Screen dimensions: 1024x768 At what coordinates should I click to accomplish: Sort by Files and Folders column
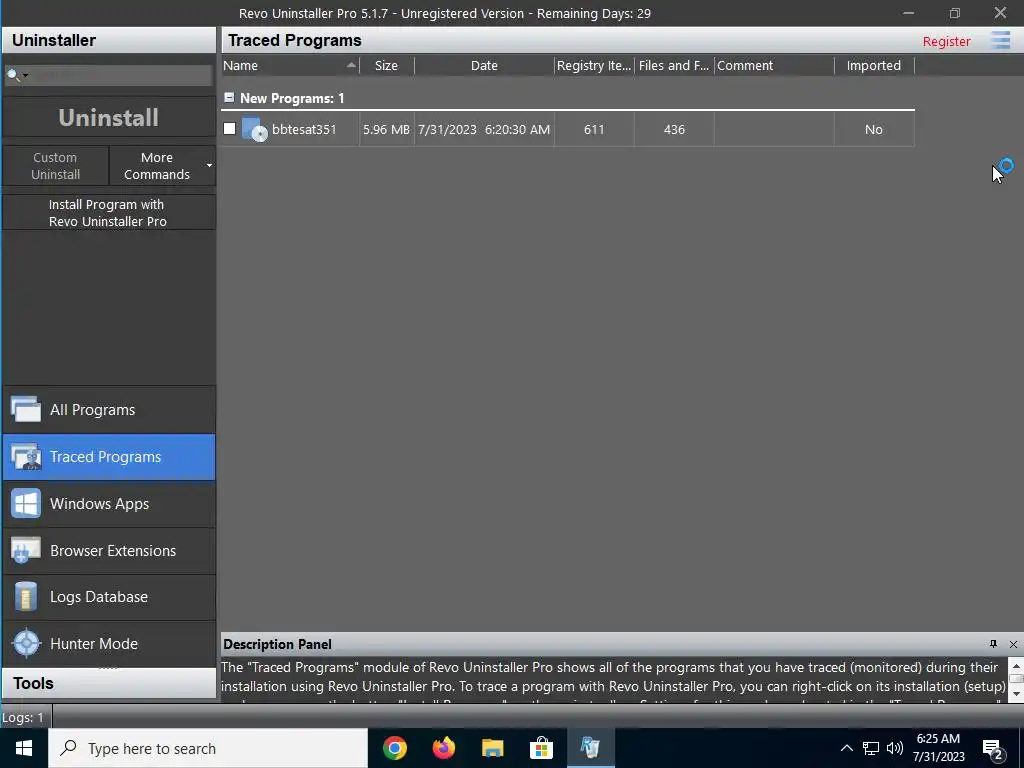pos(674,65)
